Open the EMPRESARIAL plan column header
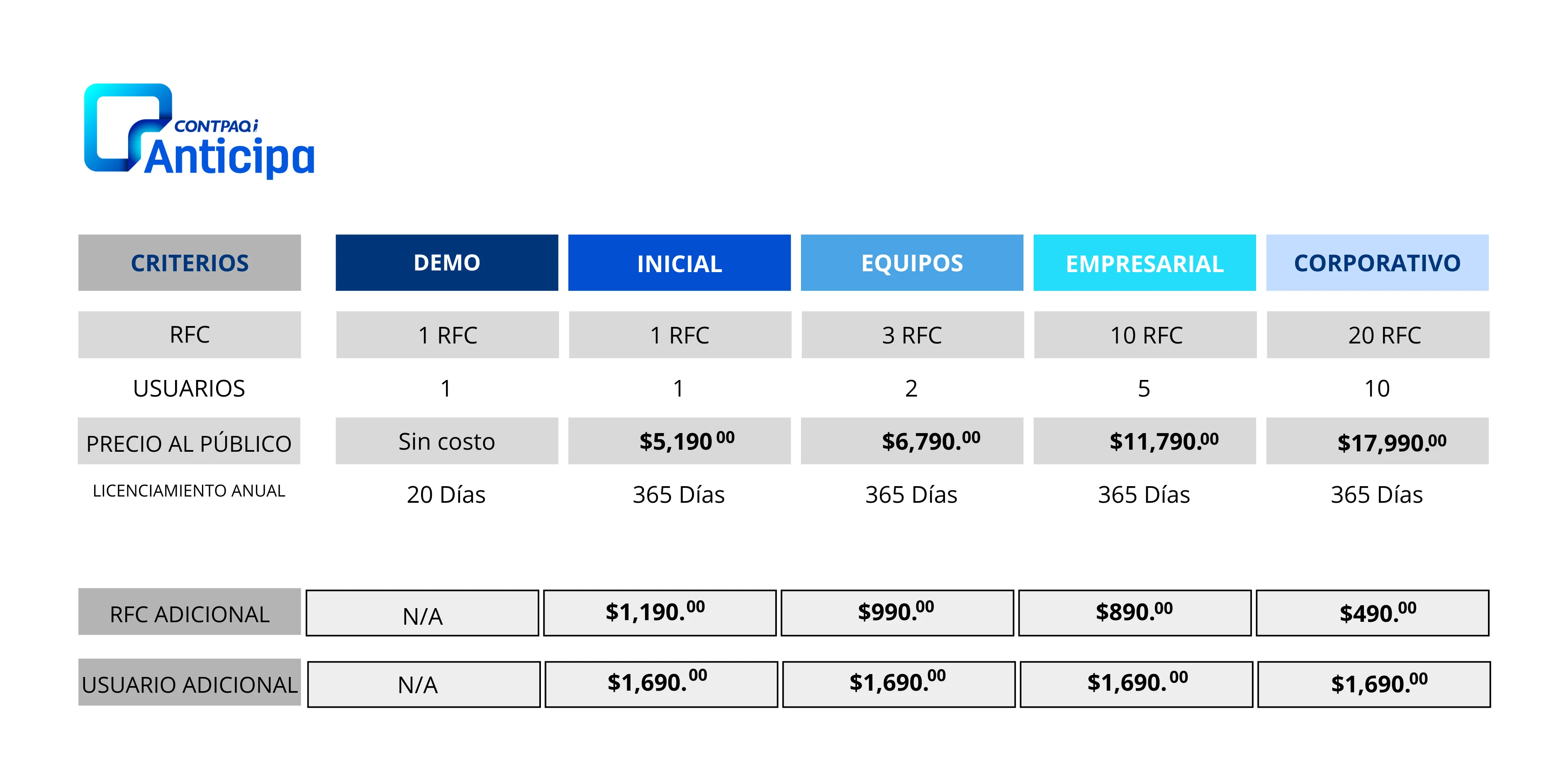The image size is (1568, 784). (1144, 262)
